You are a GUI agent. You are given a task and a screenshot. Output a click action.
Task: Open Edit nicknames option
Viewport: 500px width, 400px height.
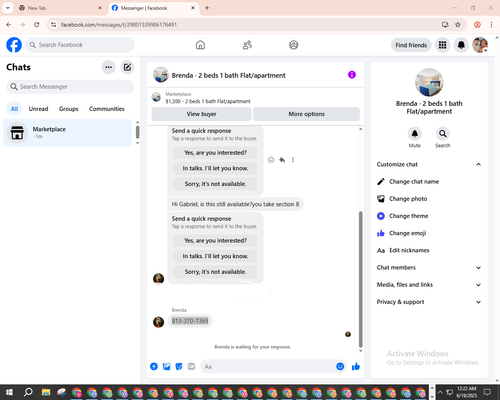click(403, 250)
